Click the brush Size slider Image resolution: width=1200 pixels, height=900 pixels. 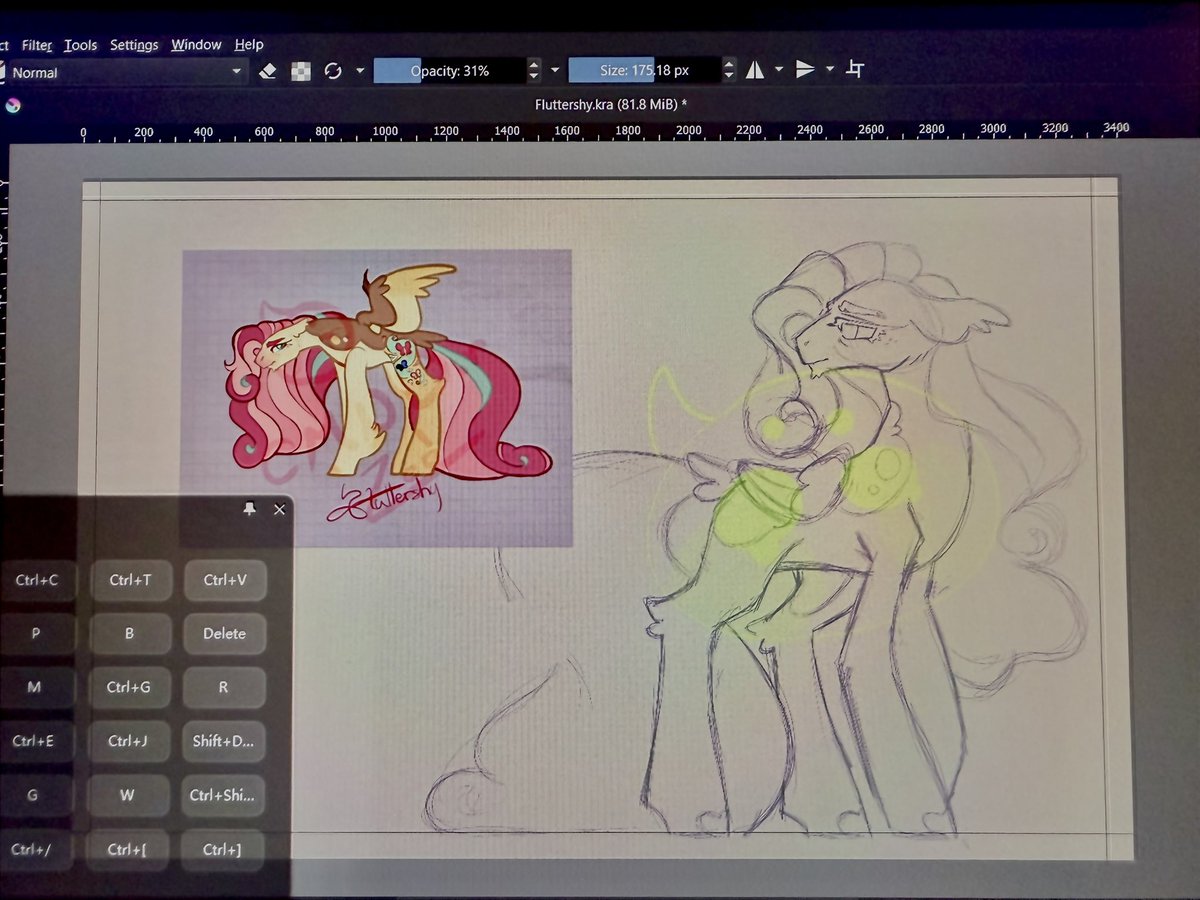644,70
